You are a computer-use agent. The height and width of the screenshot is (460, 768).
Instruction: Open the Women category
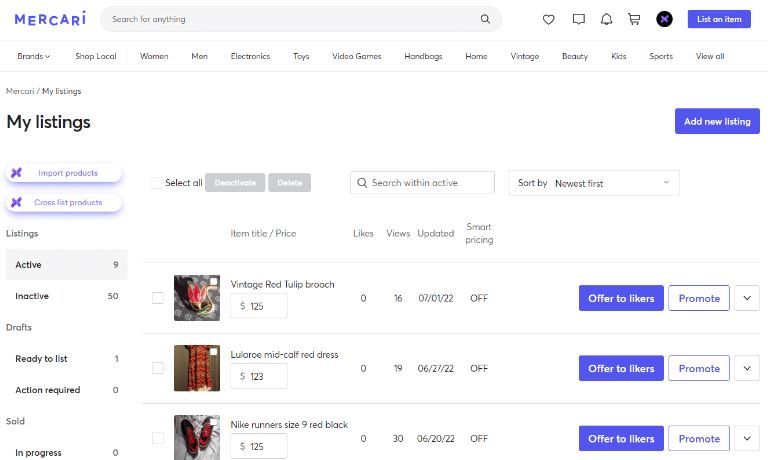pyautogui.click(x=154, y=56)
